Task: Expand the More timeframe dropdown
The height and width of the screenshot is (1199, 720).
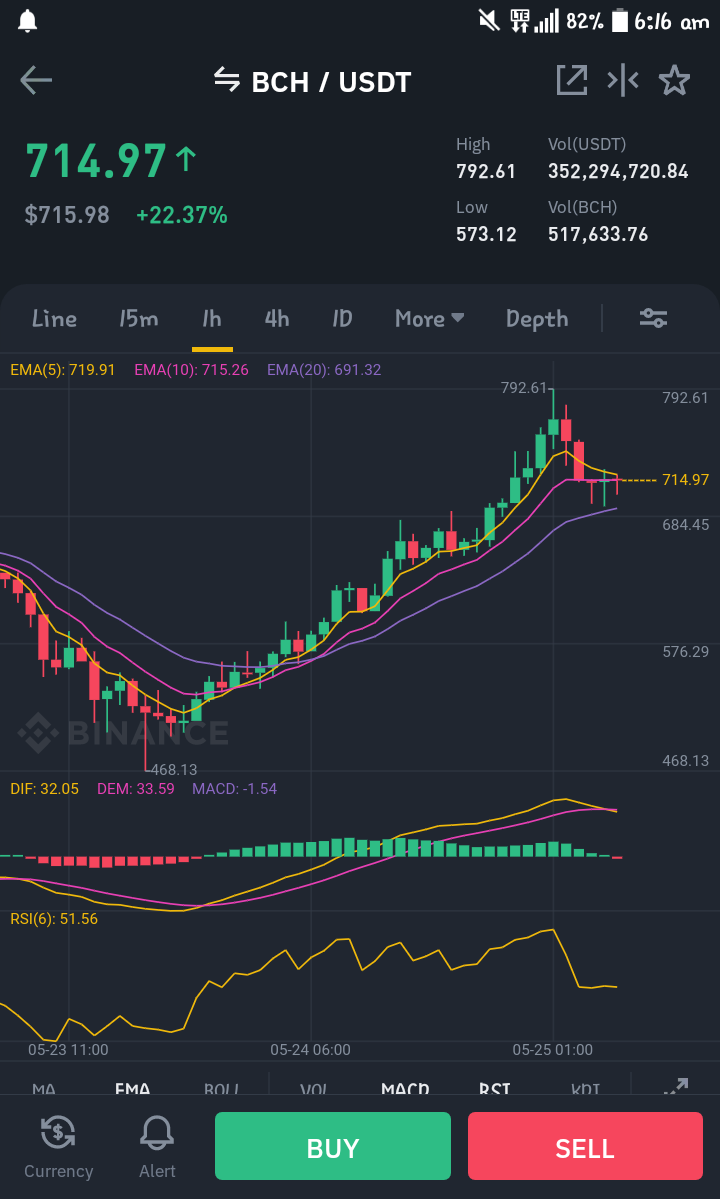Action: [430, 318]
